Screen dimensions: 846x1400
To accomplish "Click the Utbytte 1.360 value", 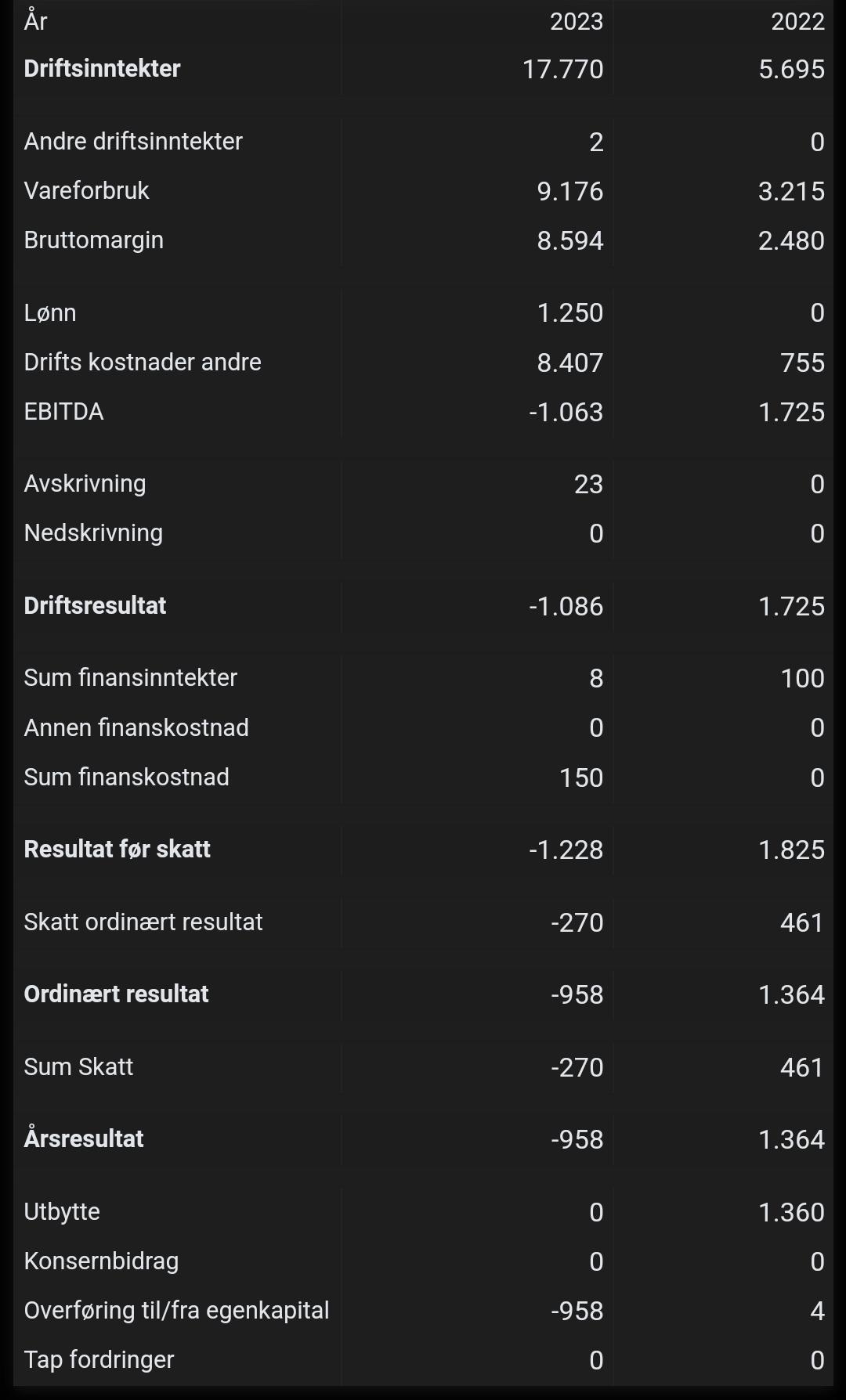I will point(791,1212).
